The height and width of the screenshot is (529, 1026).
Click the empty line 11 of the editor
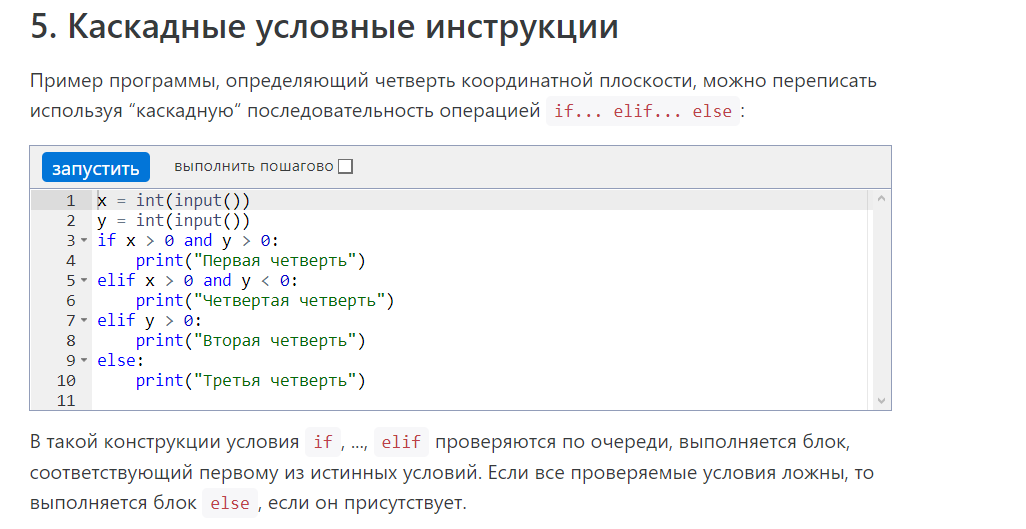pos(482,401)
